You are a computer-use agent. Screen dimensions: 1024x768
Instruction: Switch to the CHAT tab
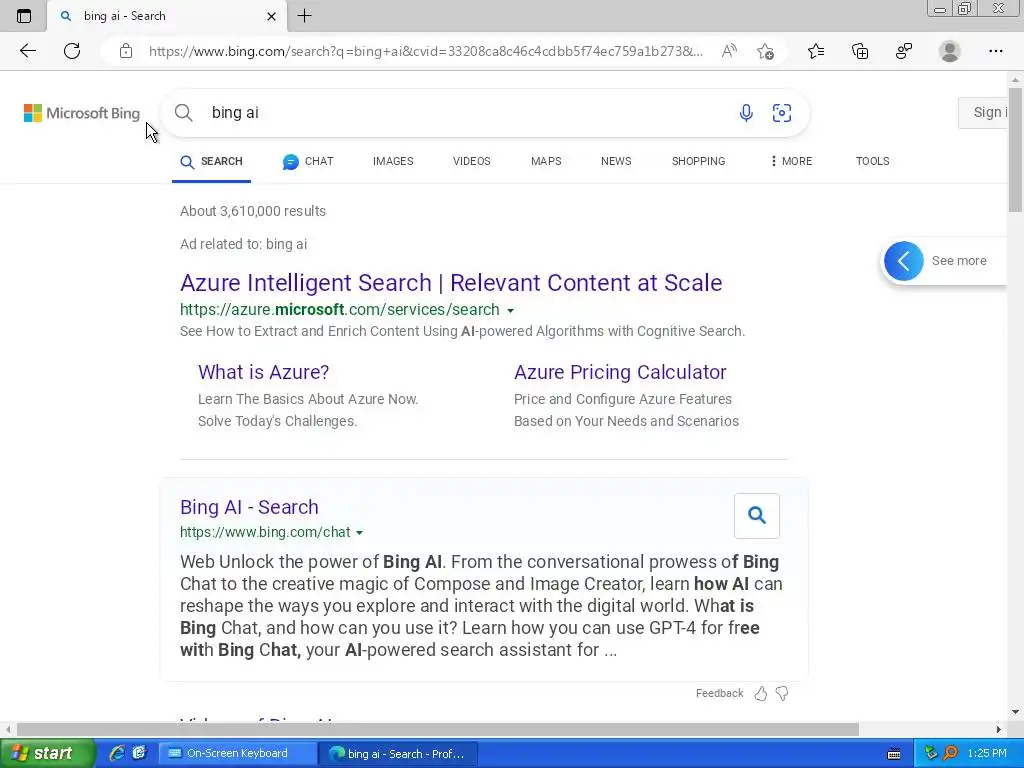pyautogui.click(x=308, y=161)
